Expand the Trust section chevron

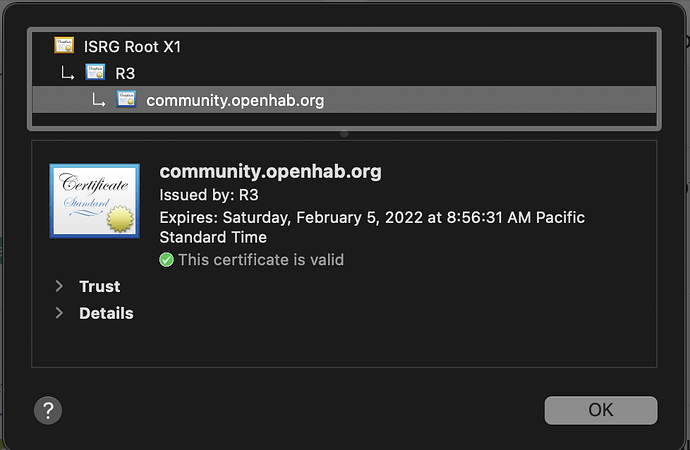[60, 287]
